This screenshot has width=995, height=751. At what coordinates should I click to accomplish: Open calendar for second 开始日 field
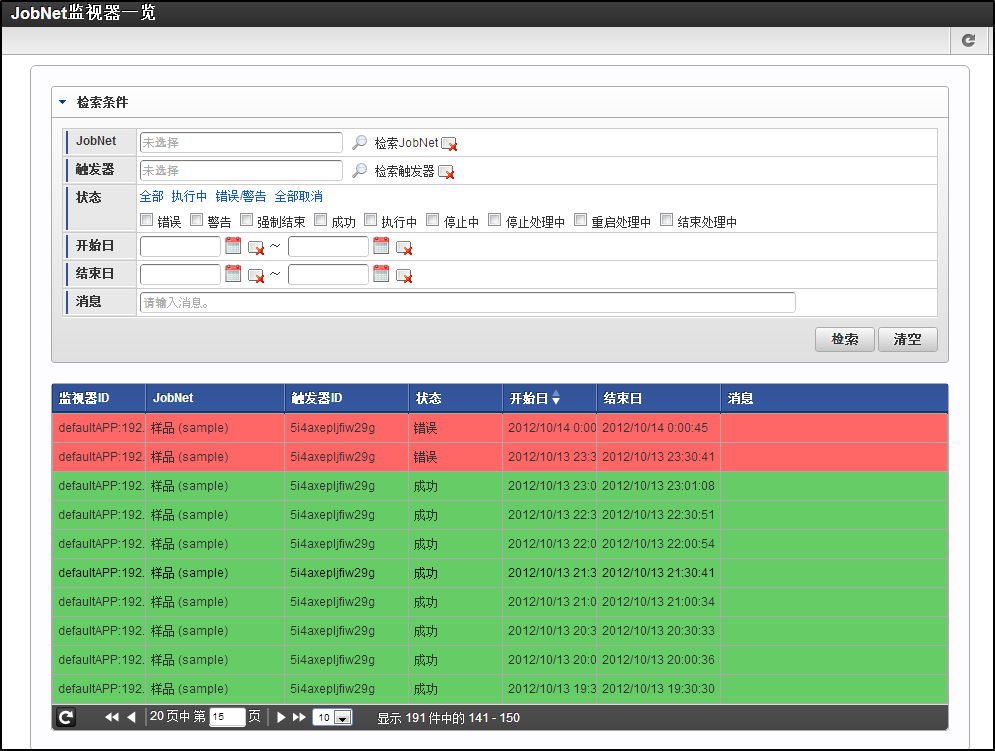tap(381, 246)
